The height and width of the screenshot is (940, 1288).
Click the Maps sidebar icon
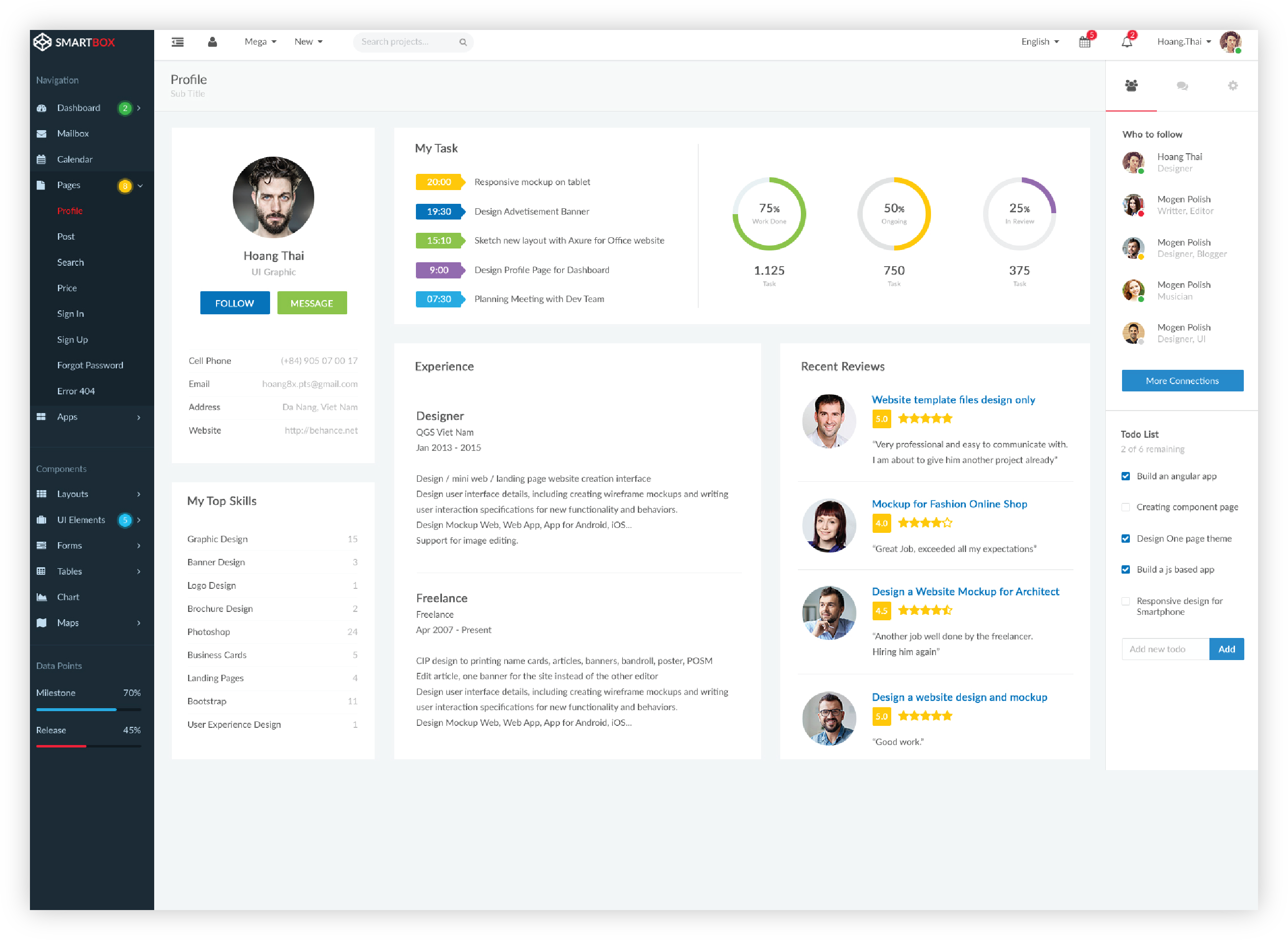pos(42,623)
